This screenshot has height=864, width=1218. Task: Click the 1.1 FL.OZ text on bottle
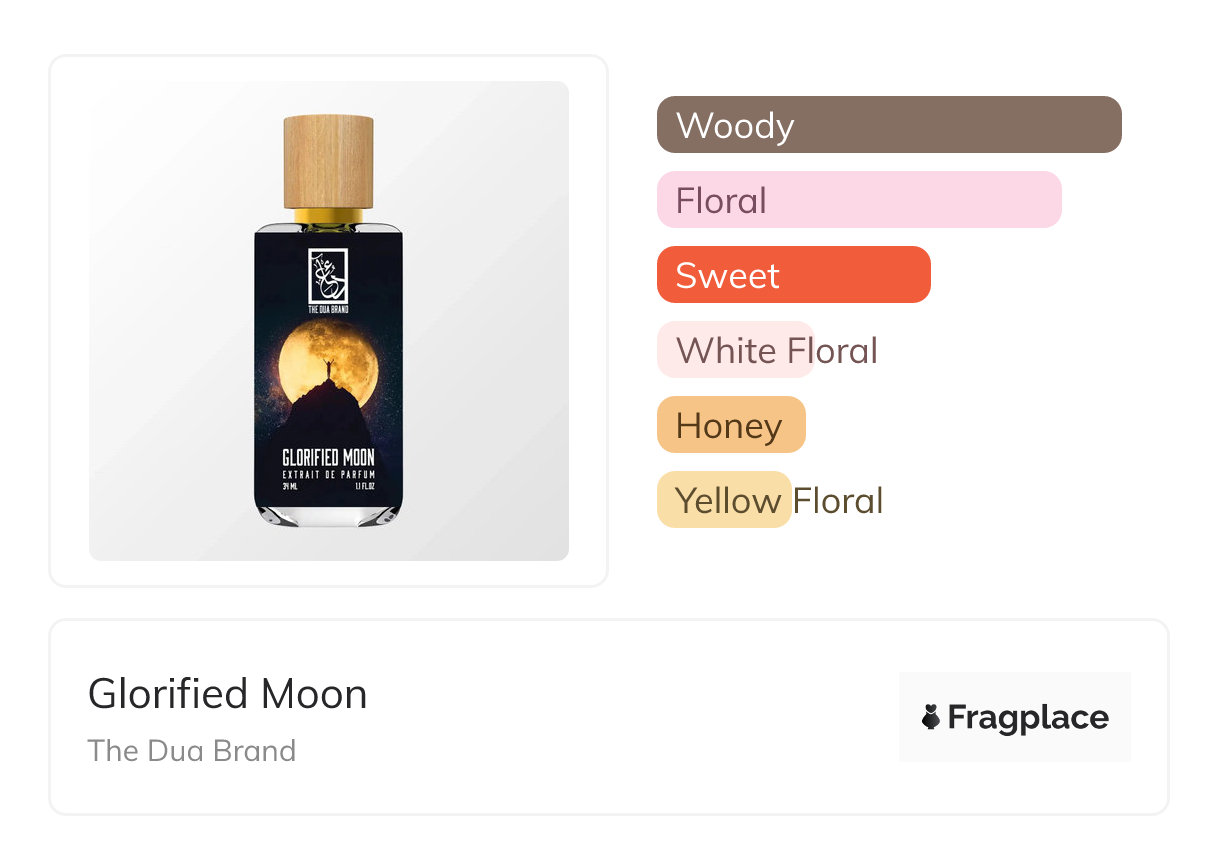click(361, 487)
